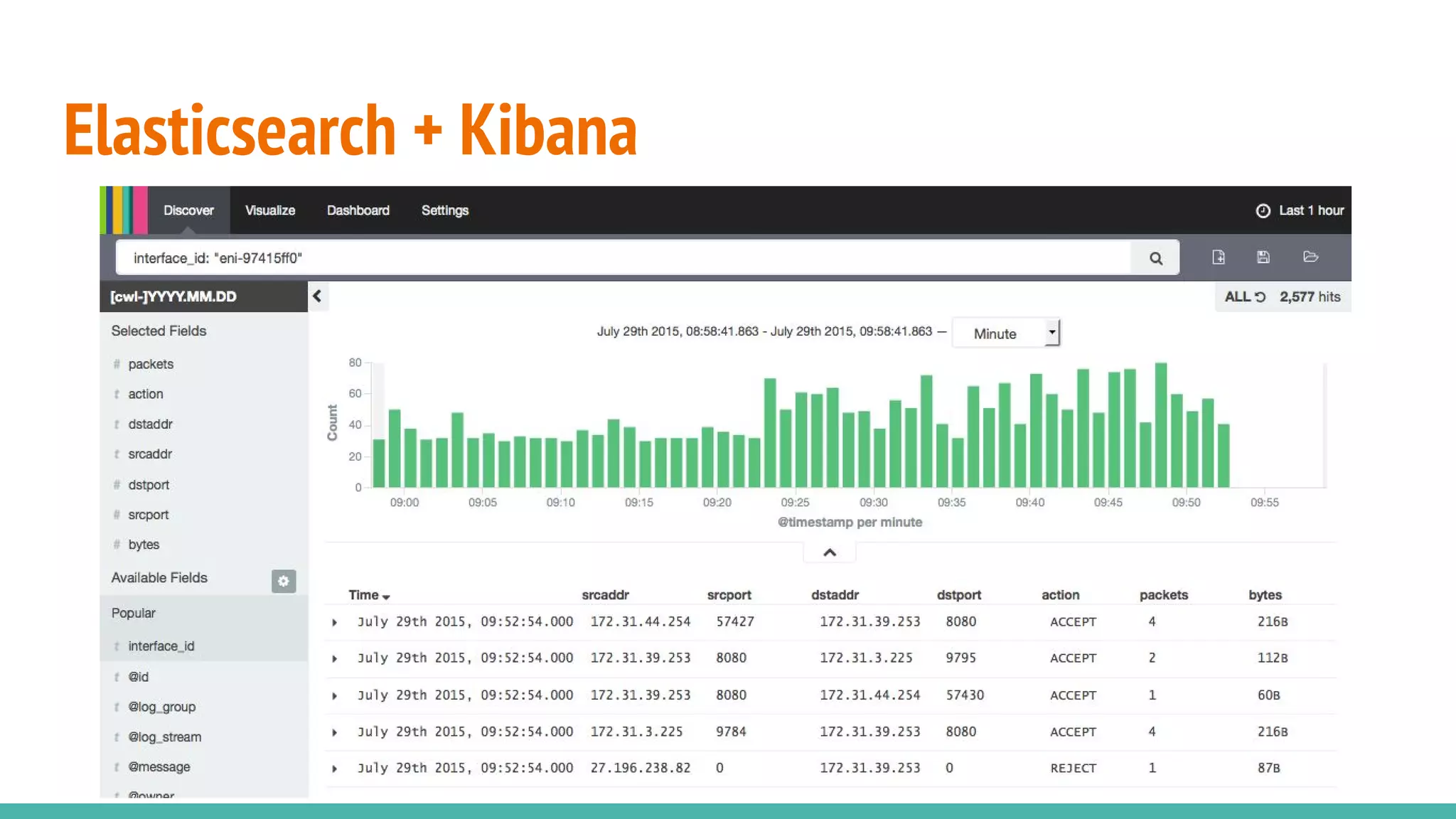Screen dimensions: 1456x819
Task: Click source address 27.196.238.82
Action: (x=641, y=769)
